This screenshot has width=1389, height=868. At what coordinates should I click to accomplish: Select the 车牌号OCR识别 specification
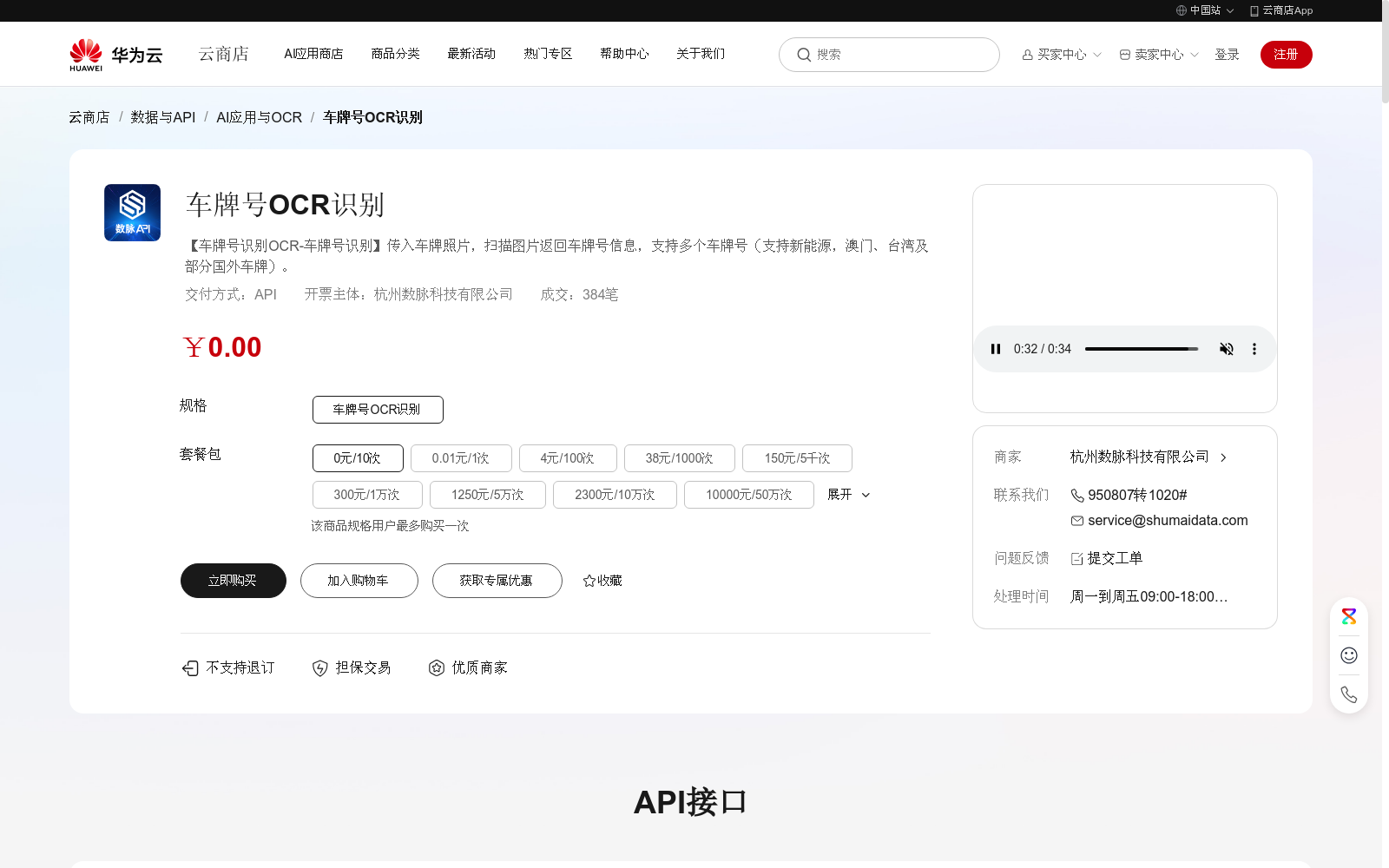coord(378,410)
